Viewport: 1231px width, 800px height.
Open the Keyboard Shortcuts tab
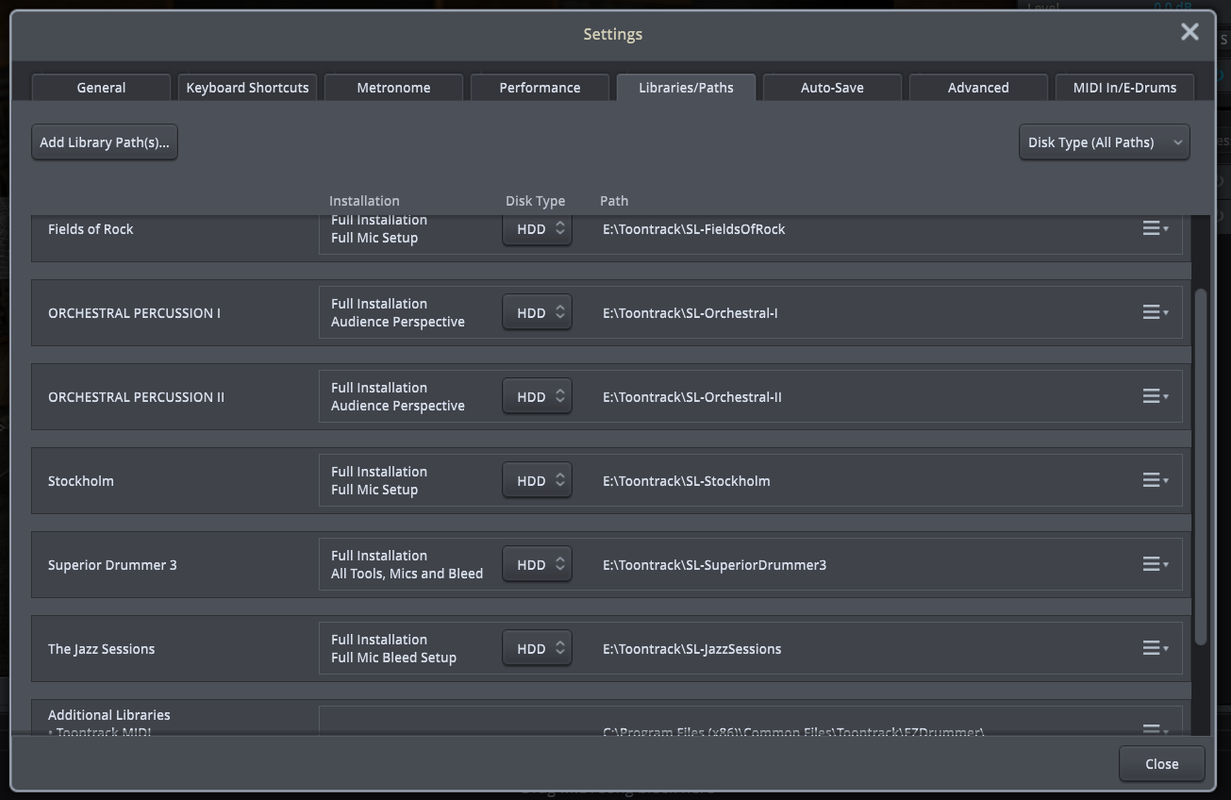tap(247, 87)
